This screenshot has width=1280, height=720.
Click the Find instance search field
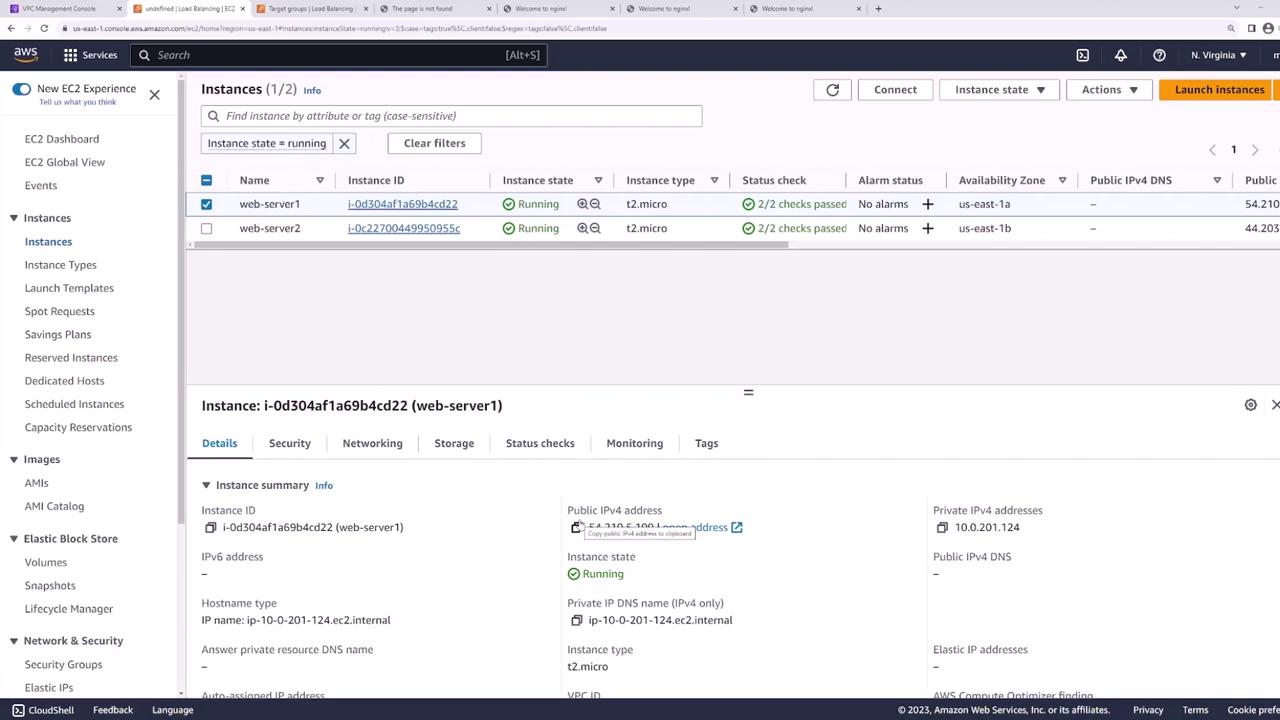tap(451, 116)
